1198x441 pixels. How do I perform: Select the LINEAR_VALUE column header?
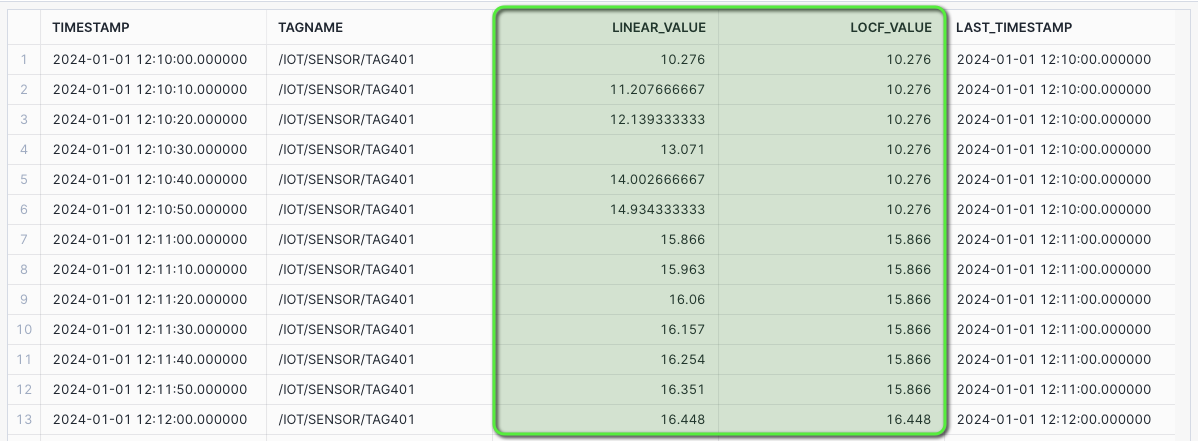pos(659,28)
